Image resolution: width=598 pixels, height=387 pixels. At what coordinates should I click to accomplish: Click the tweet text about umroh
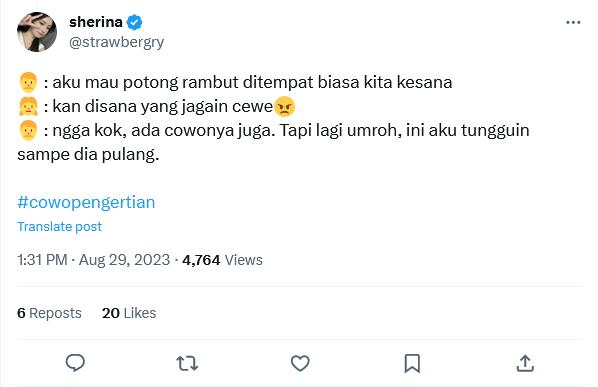273,142
